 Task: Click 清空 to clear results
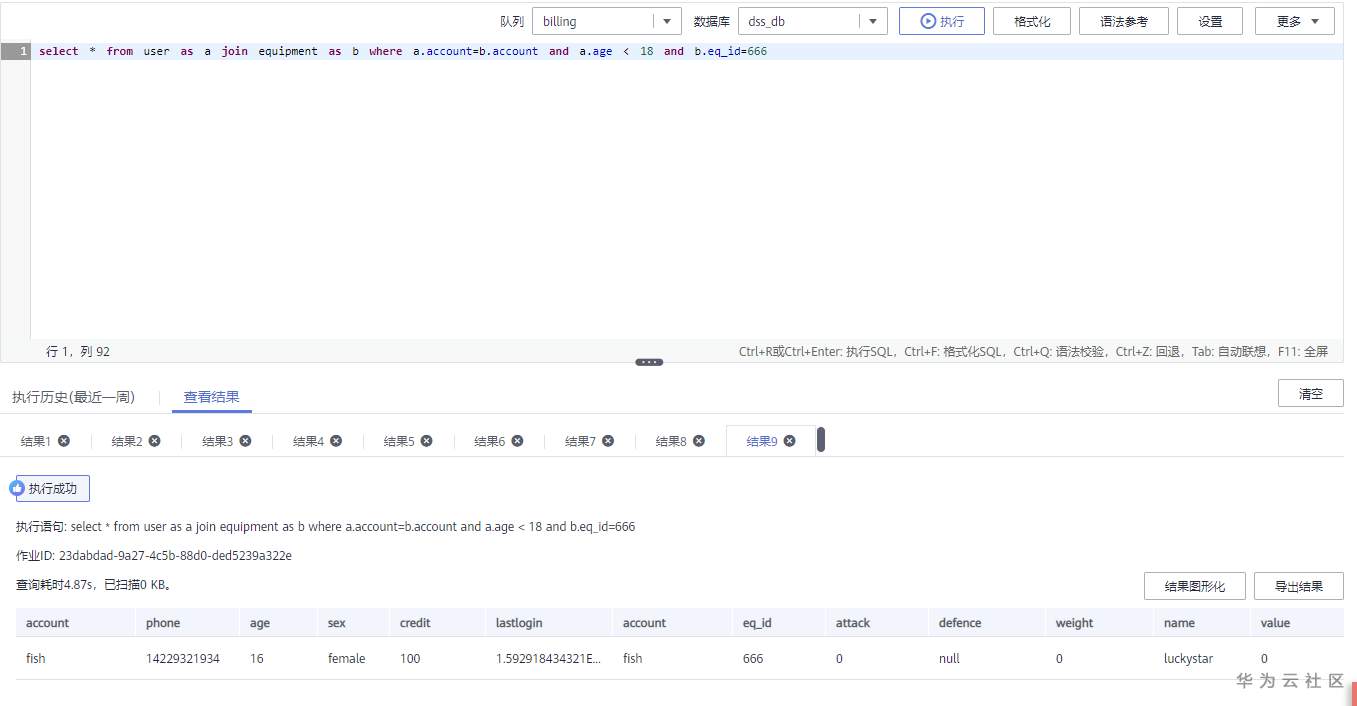tap(1310, 394)
